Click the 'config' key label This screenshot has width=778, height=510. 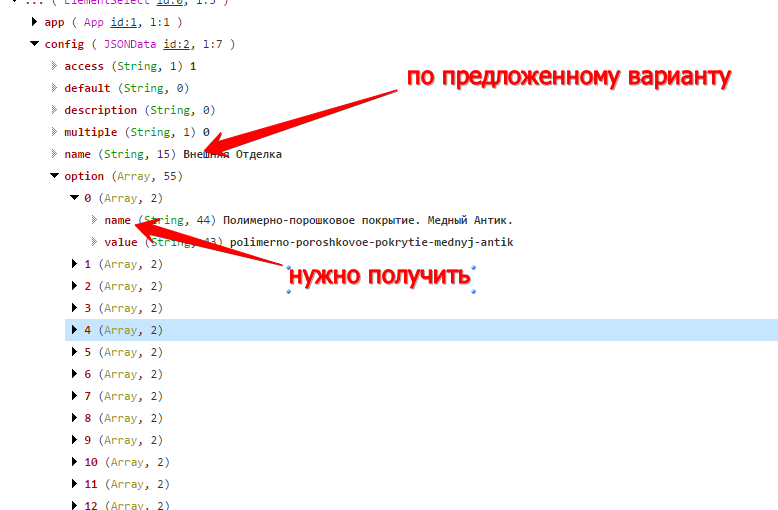[64, 45]
